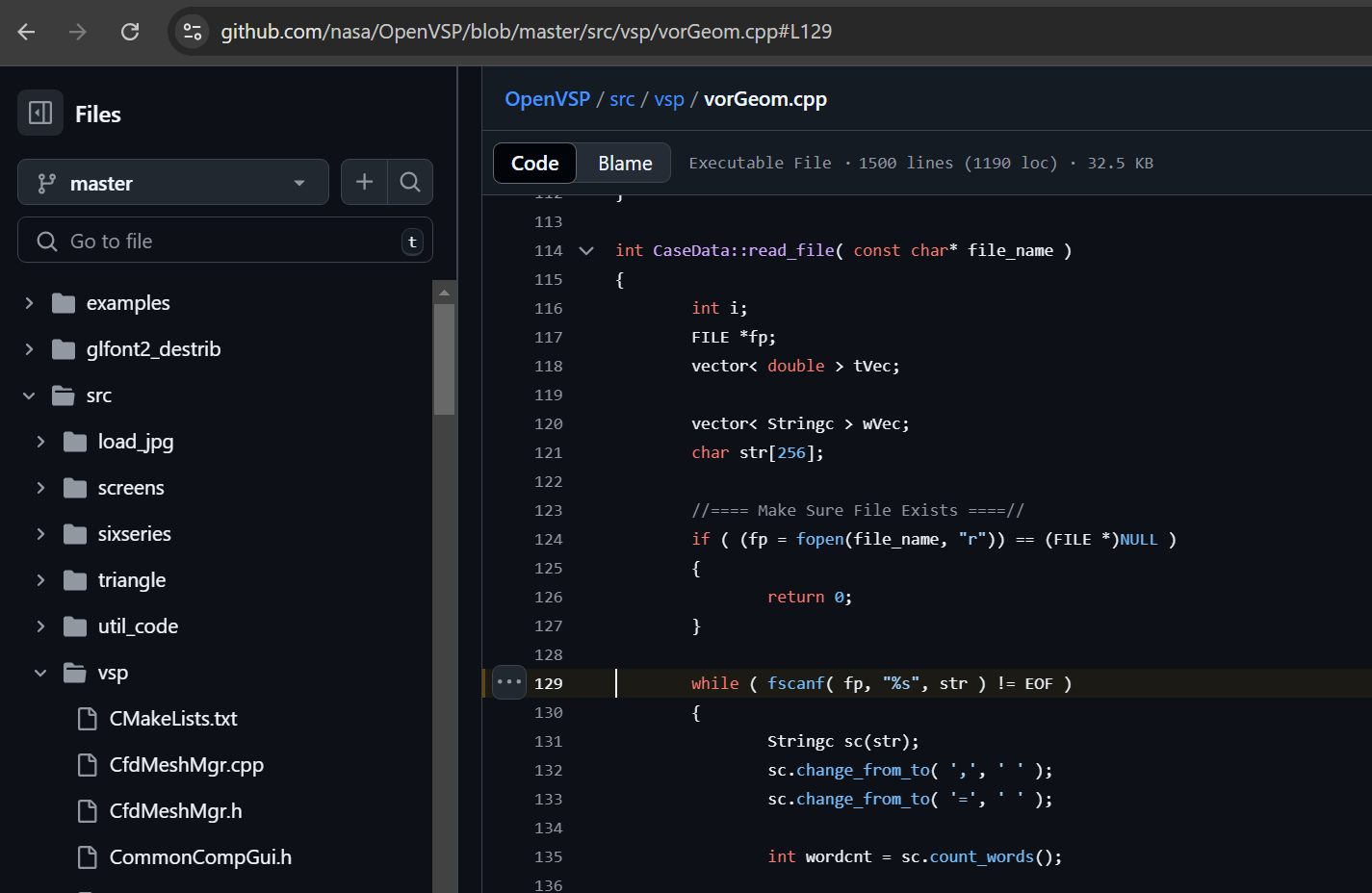Open the master branch dropdown
Image resolution: width=1372 pixels, height=893 pixels.
[x=173, y=183]
